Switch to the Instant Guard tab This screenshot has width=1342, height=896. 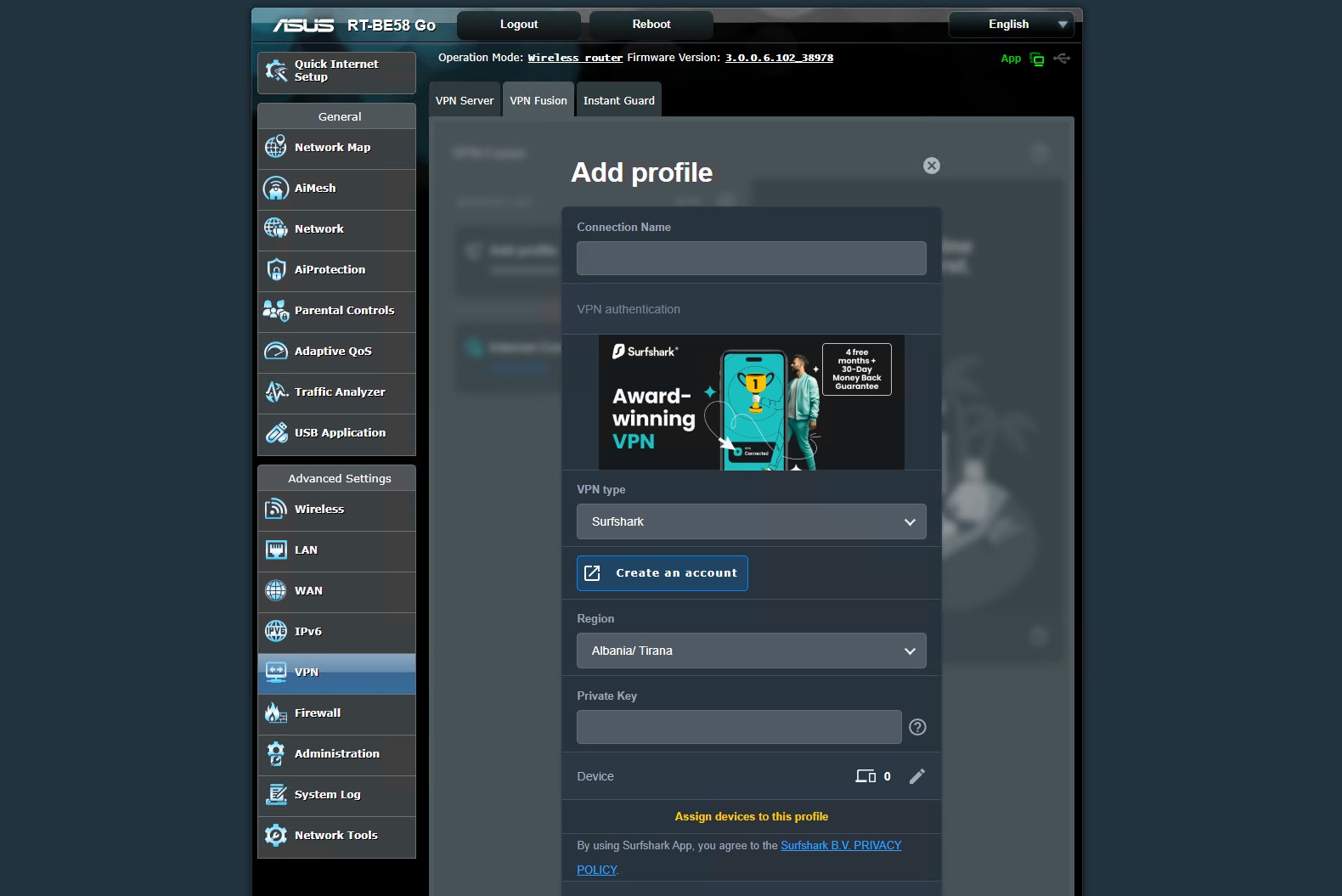click(x=619, y=100)
